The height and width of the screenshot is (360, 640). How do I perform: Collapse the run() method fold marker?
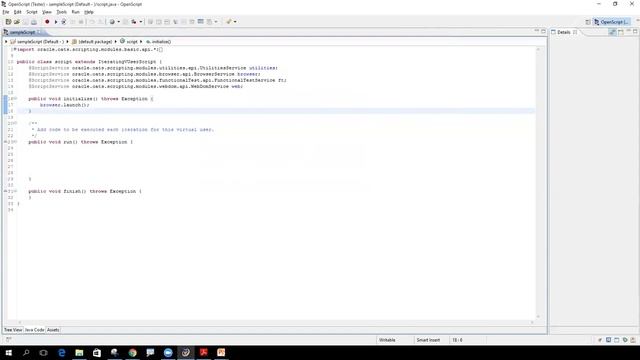pos(16,142)
